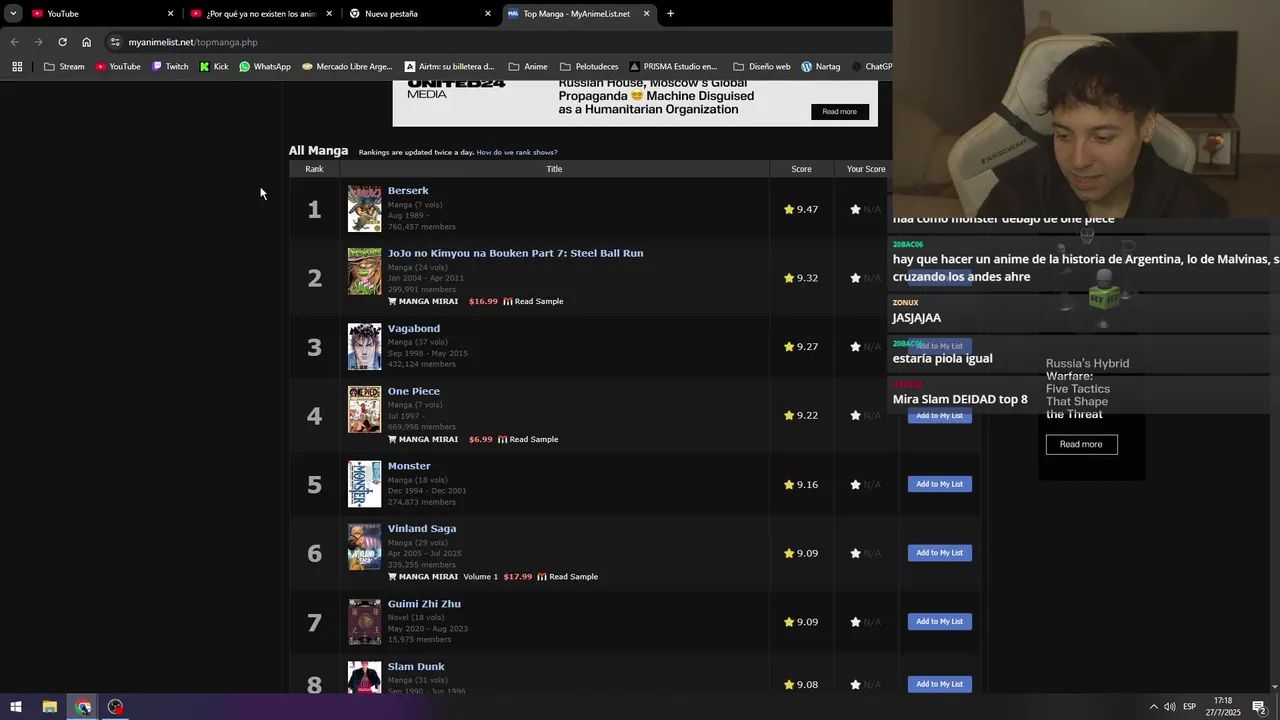Open the Stream bookmark folder
This screenshot has width=1280, height=720.
64,67
